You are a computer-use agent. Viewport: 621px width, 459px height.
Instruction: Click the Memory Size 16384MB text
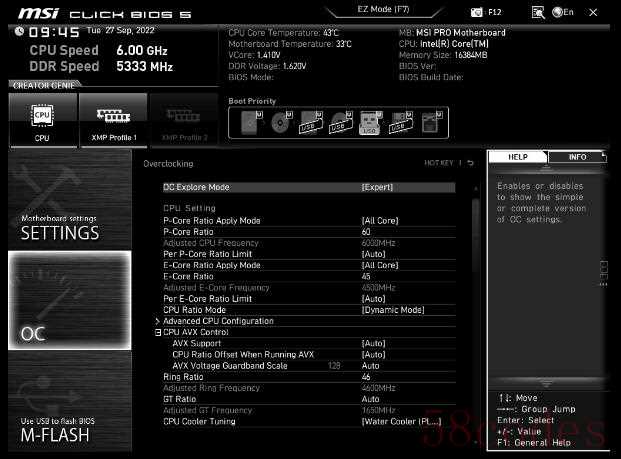pos(443,55)
